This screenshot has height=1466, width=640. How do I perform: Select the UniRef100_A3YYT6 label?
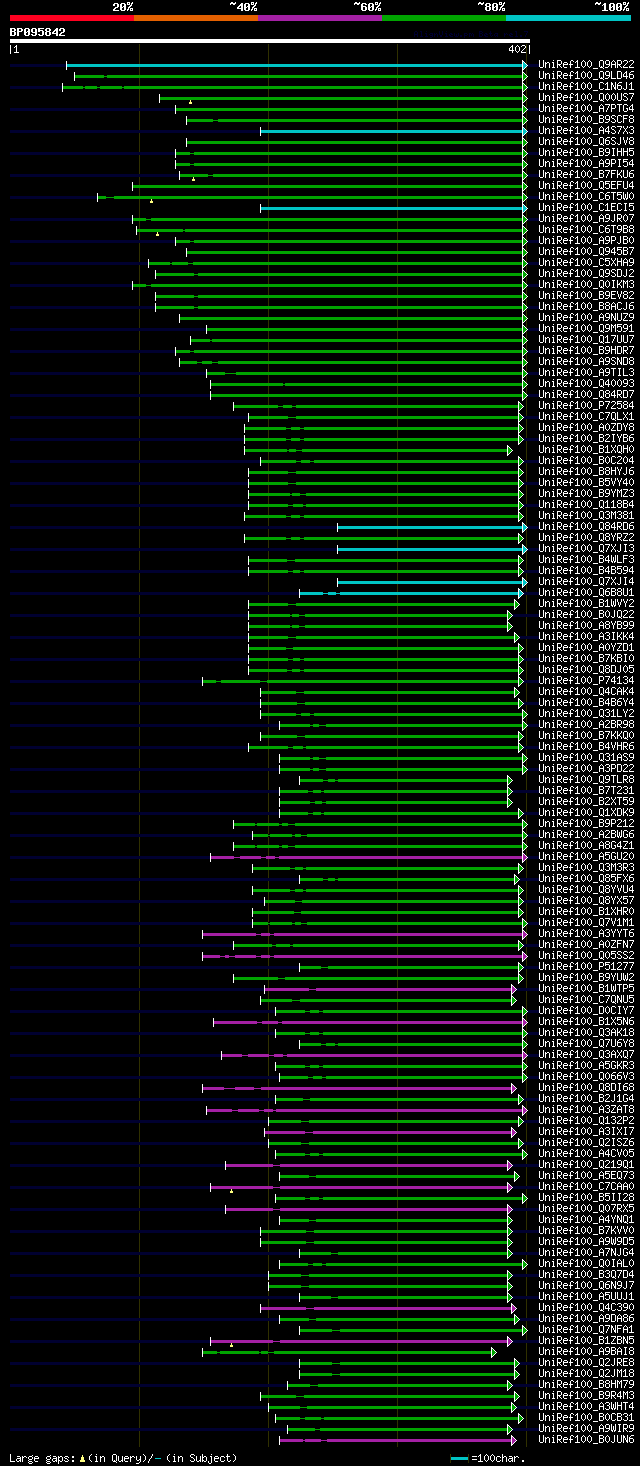click(x=586, y=933)
